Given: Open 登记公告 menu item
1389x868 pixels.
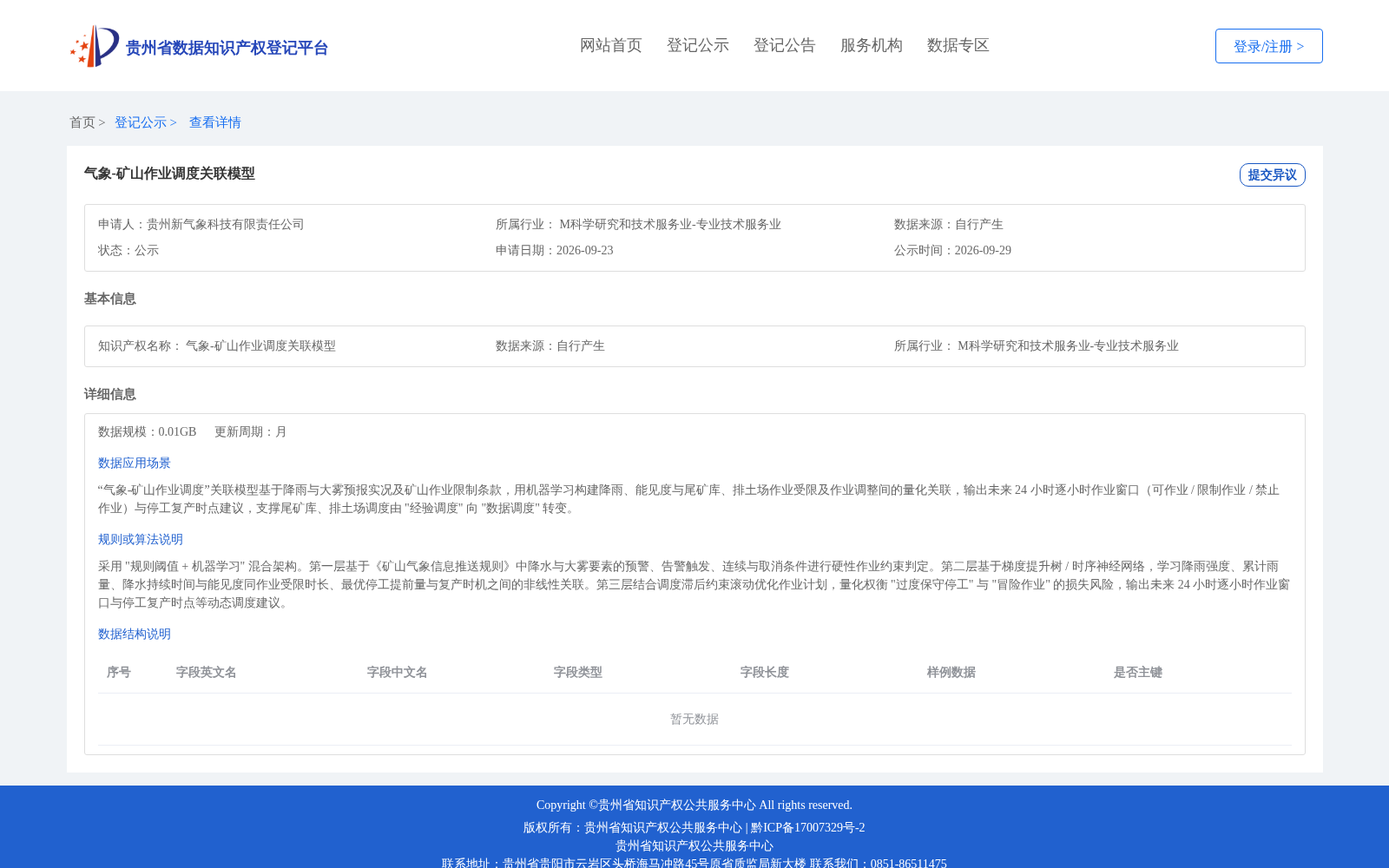Looking at the screenshot, I should click(785, 45).
